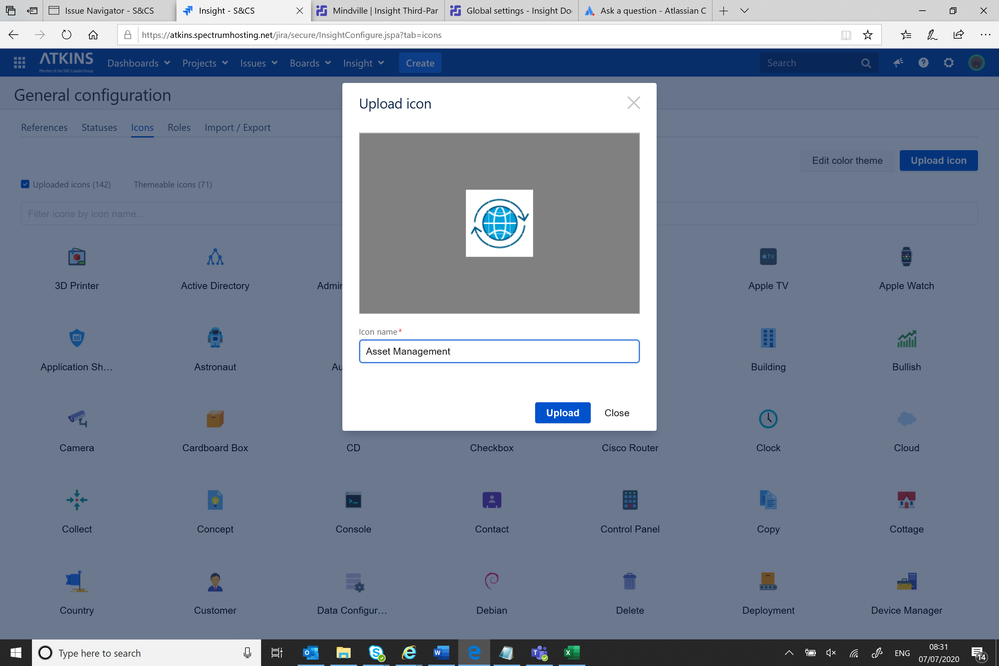Select the Copy icon
This screenshot has height=666, width=999.
(768, 500)
